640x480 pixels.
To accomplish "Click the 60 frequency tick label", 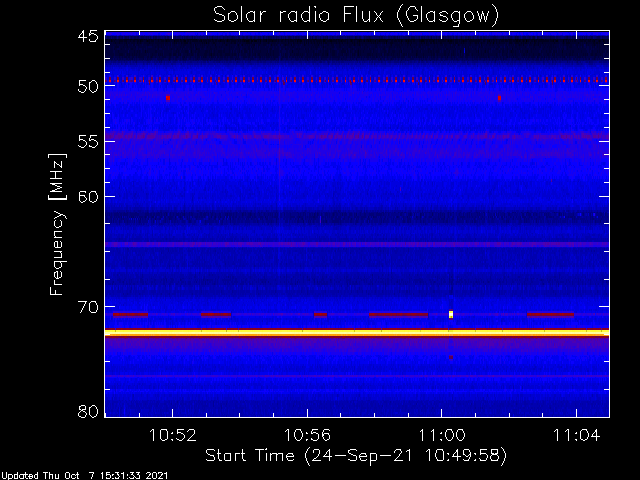I will pos(88,196).
